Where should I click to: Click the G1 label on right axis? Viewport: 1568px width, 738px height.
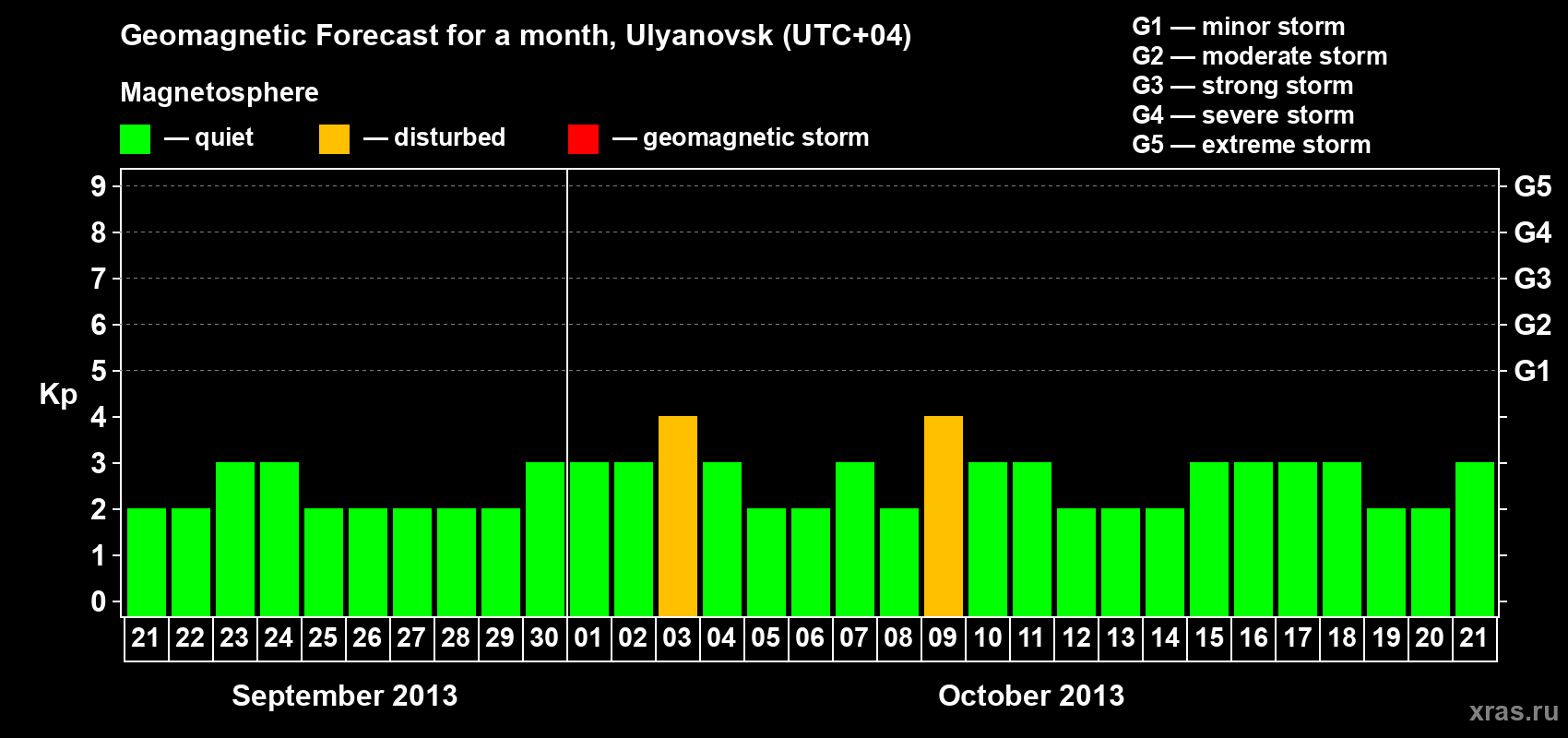[x=1533, y=371]
